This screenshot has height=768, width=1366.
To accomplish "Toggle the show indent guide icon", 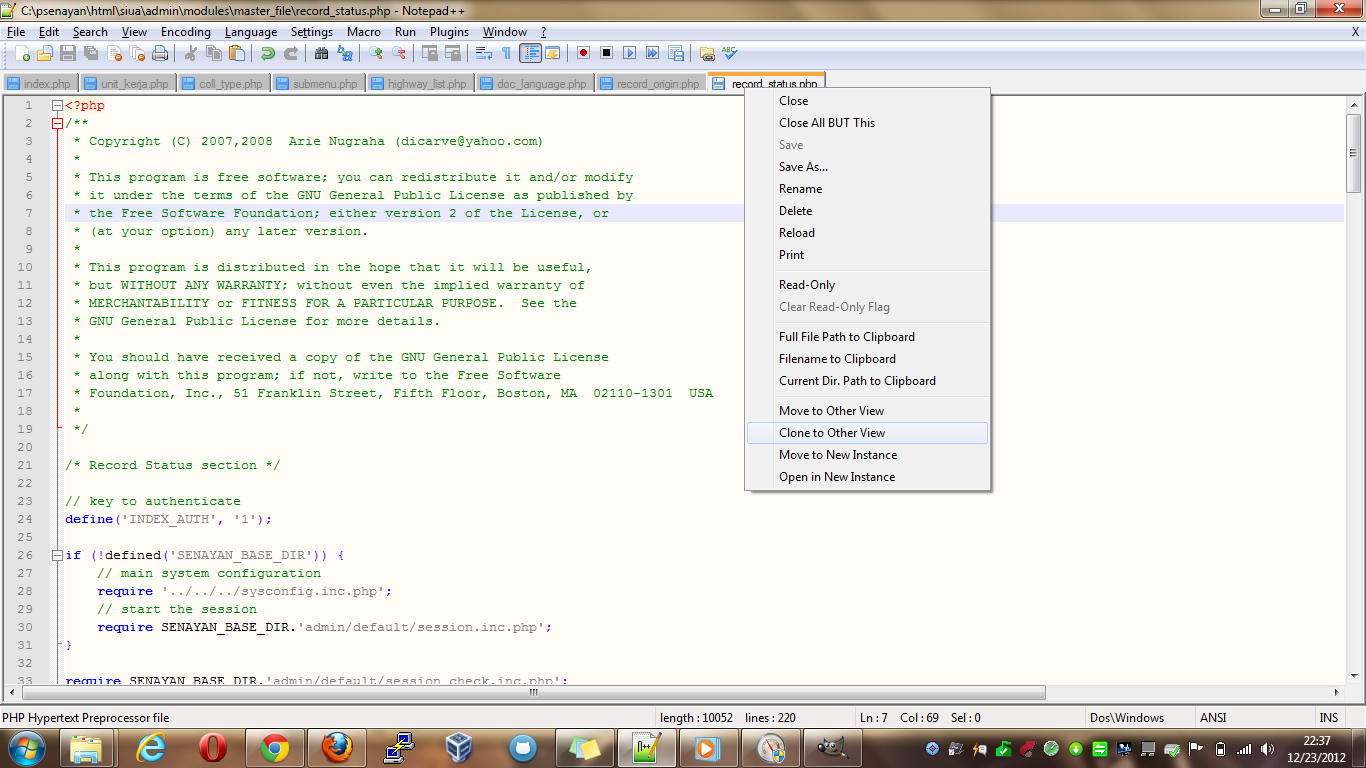I will (x=532, y=53).
